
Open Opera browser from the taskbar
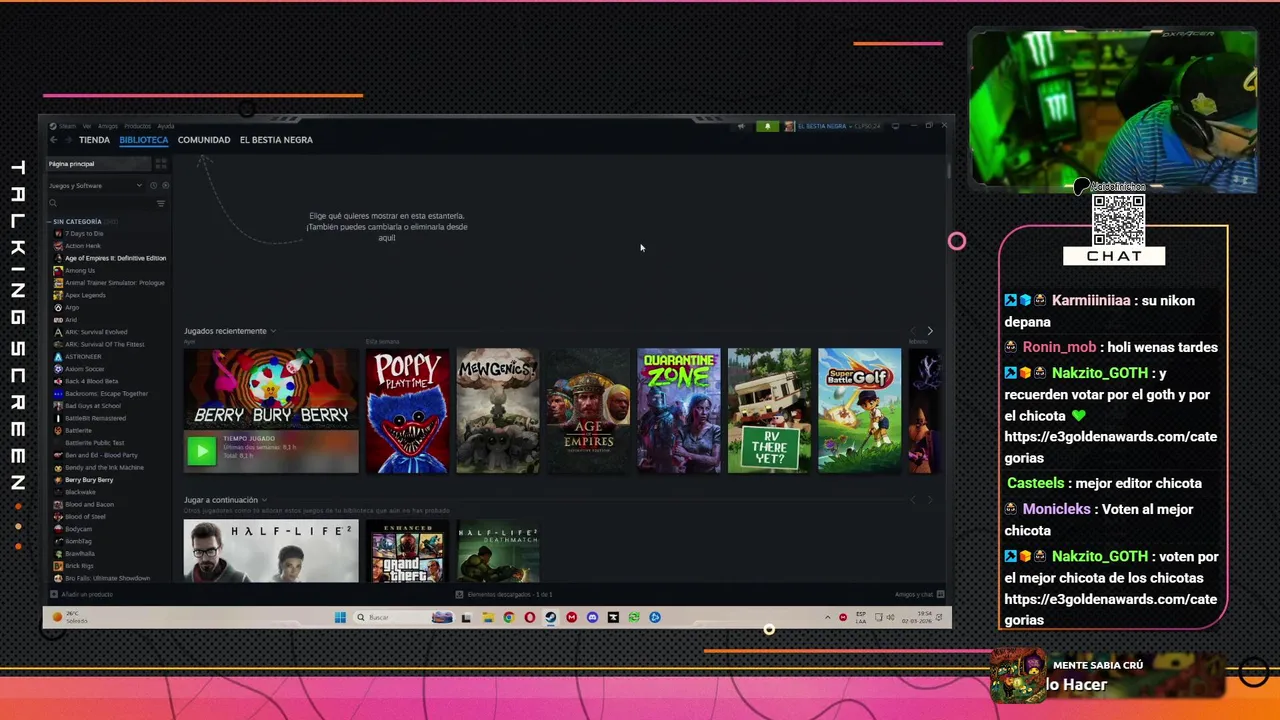530,617
